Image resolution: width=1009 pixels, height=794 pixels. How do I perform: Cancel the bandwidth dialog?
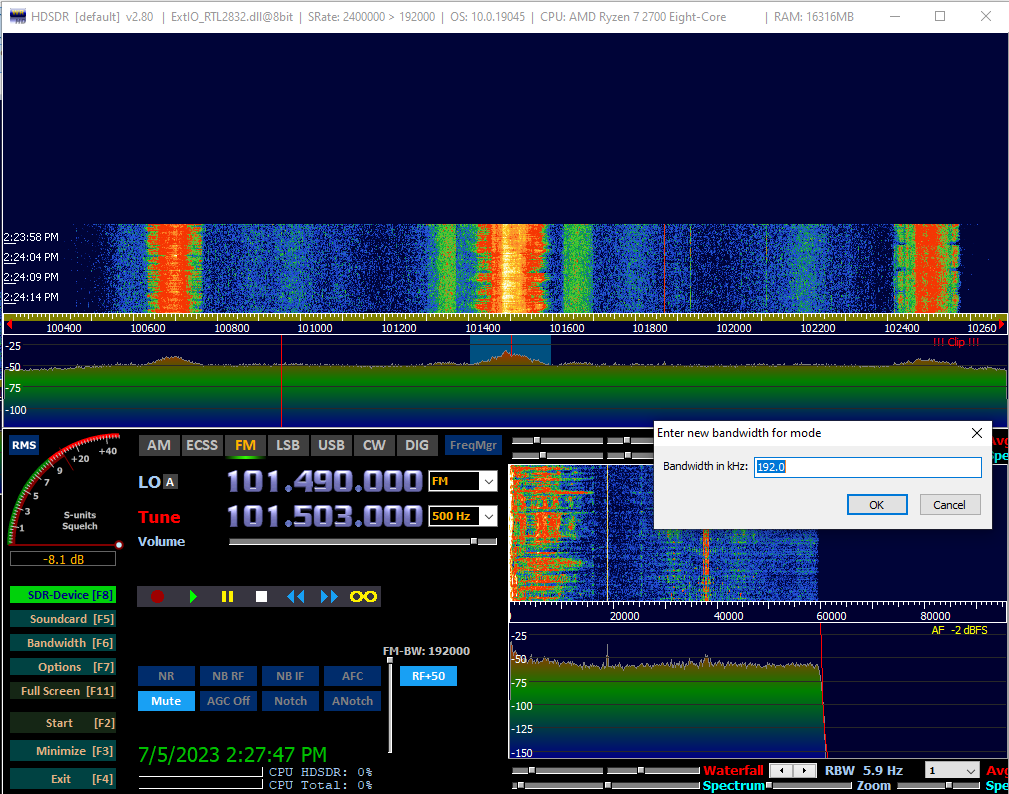(x=950, y=505)
